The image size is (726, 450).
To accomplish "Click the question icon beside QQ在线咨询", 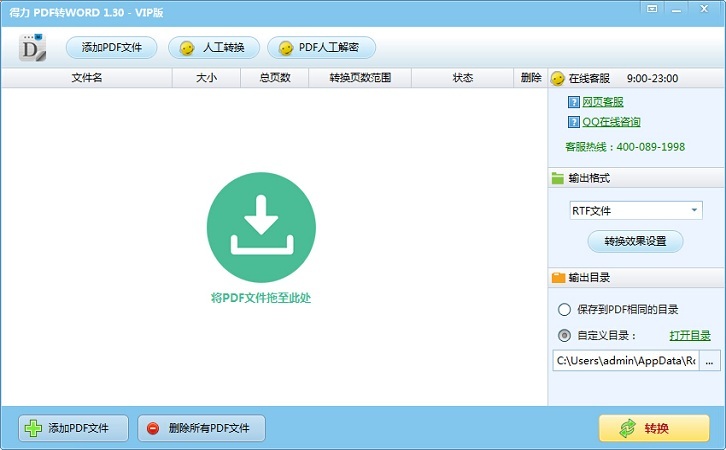I will pyautogui.click(x=573, y=122).
